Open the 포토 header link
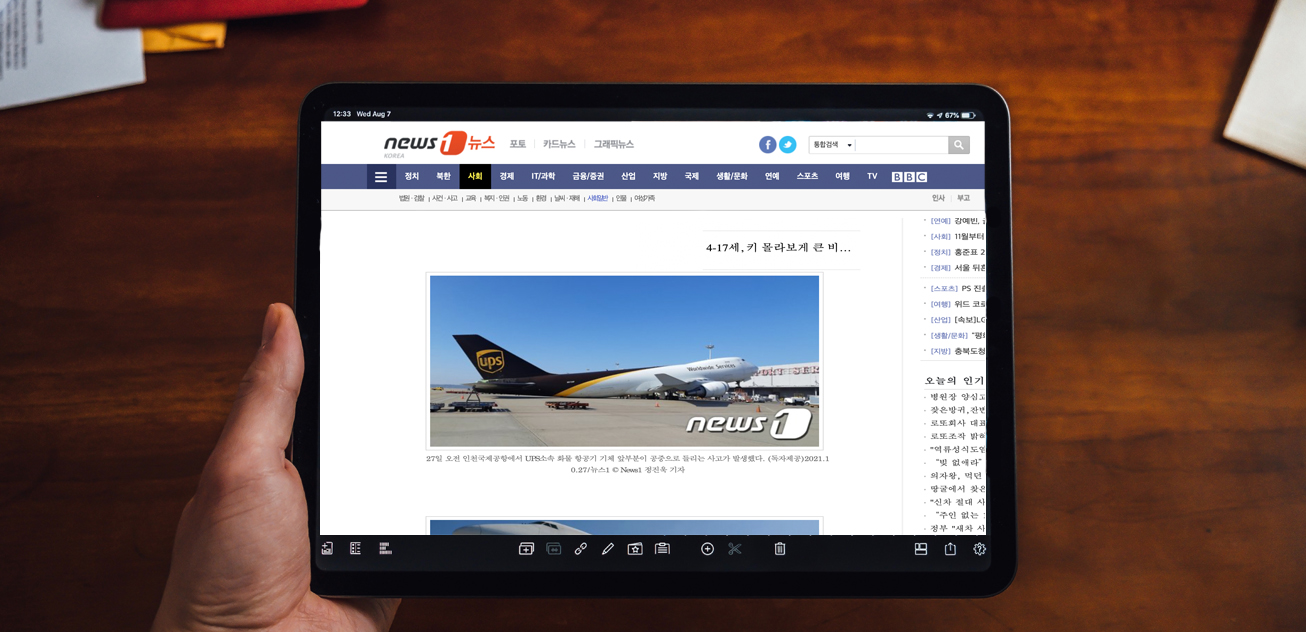This screenshot has height=632, width=1306. click(518, 144)
